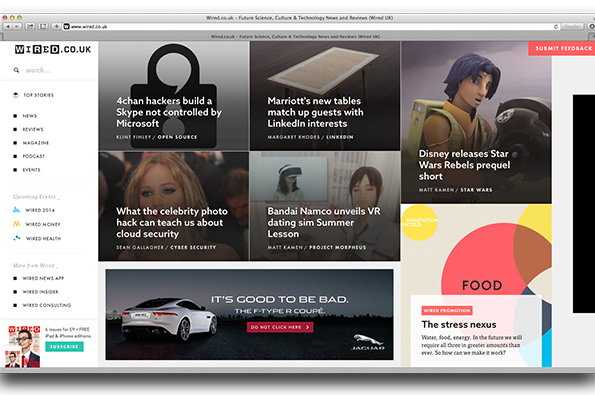Open the 4chan hackers Skype story
Image resolution: width=595 pixels, height=395 pixels.
point(169,112)
